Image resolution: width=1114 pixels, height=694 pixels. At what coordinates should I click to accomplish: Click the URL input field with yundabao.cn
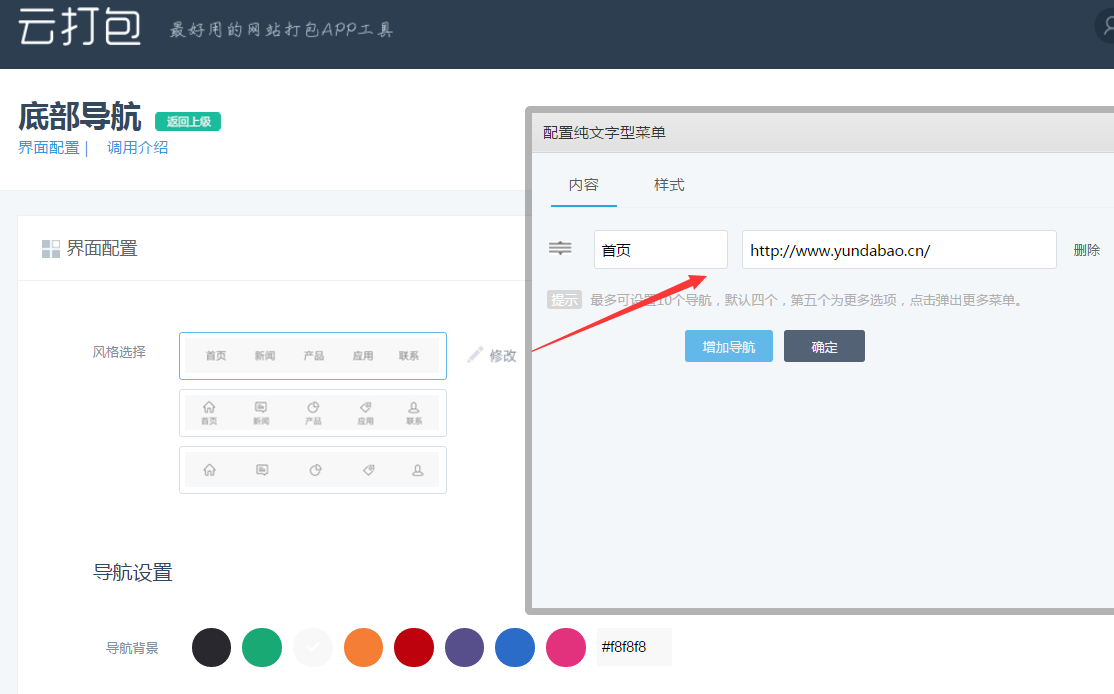[898, 250]
